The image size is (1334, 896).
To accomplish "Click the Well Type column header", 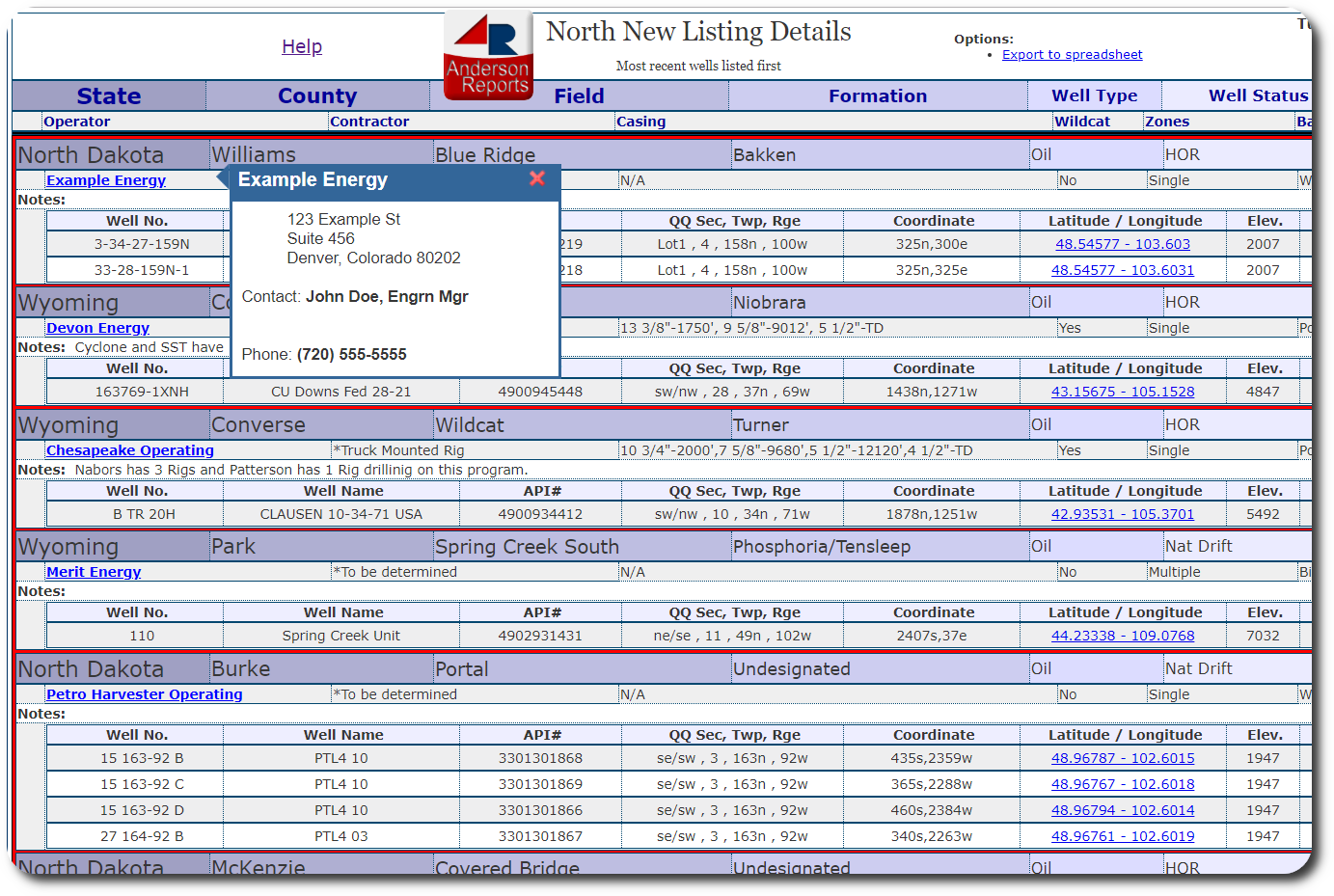I will pos(1094,95).
